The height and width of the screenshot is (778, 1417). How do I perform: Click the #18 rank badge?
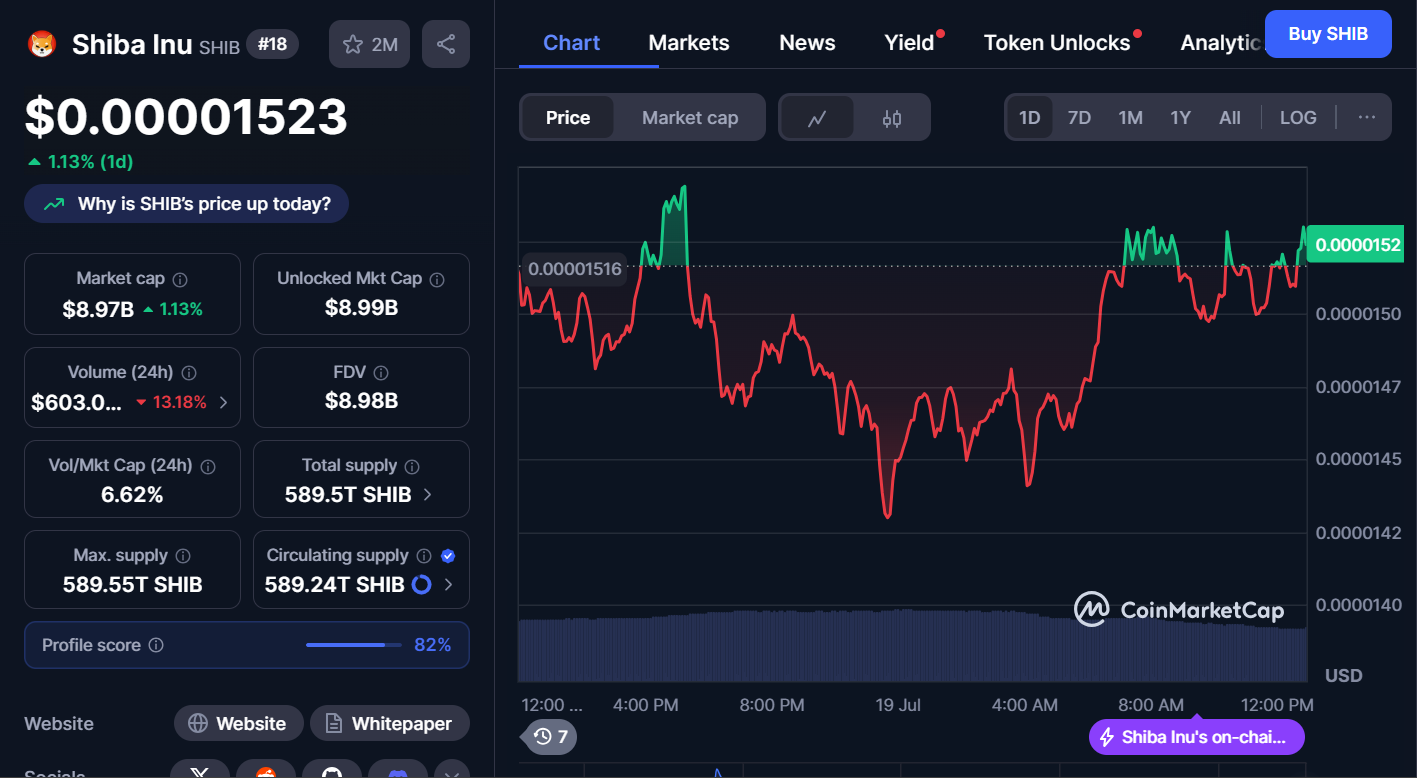(272, 44)
